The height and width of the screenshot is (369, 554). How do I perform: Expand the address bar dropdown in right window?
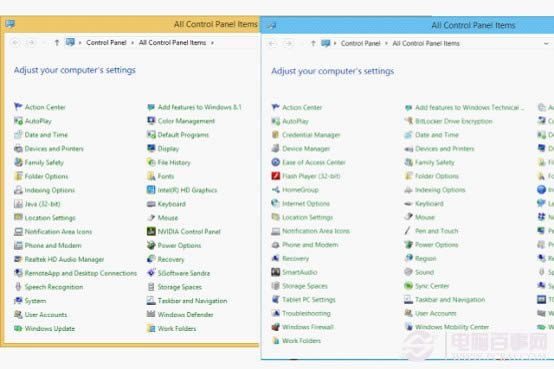(x=546, y=43)
